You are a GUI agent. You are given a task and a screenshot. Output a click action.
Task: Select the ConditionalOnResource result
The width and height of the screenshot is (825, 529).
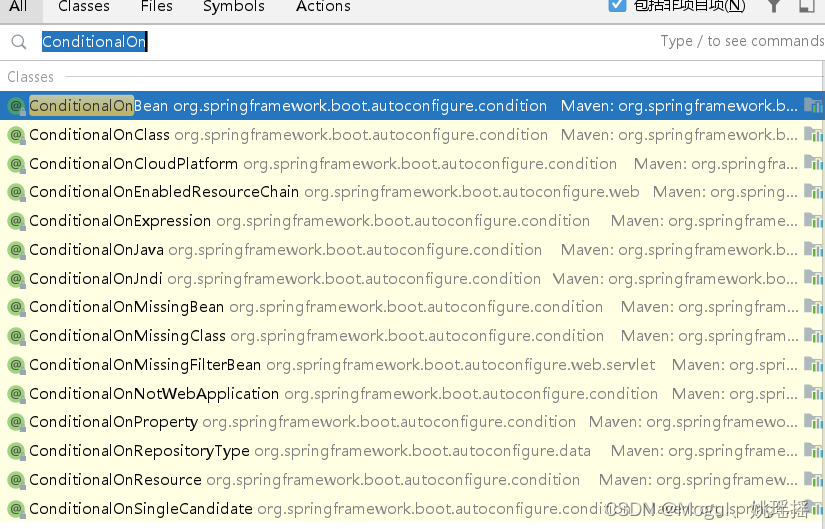pyautogui.click(x=412, y=480)
